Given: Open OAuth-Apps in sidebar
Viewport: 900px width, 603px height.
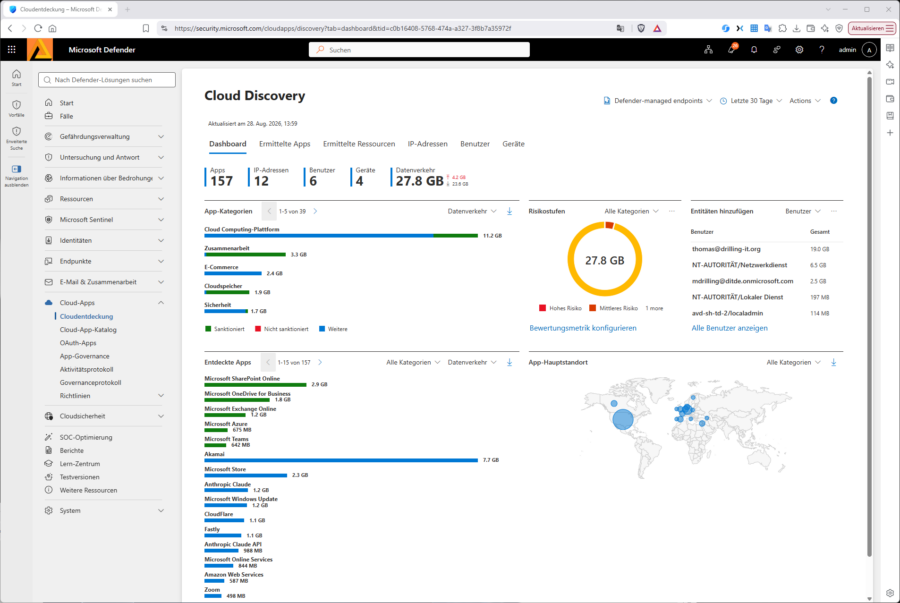Looking at the screenshot, I should 78,343.
